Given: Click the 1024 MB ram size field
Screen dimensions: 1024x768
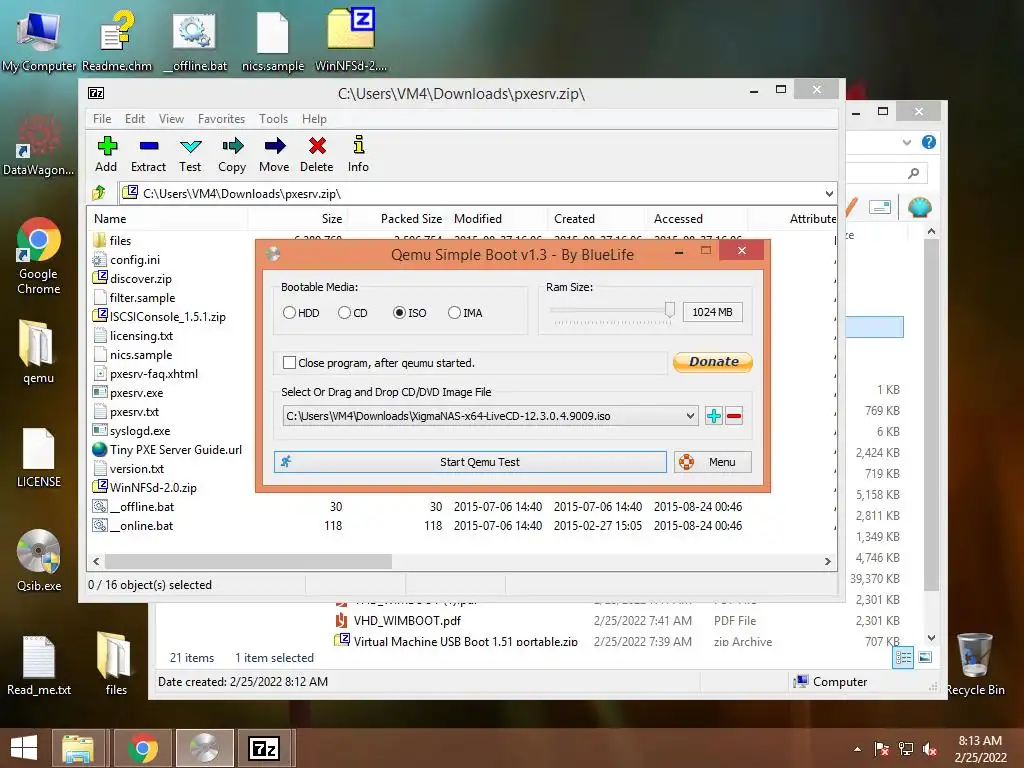Looking at the screenshot, I should click(712, 312).
